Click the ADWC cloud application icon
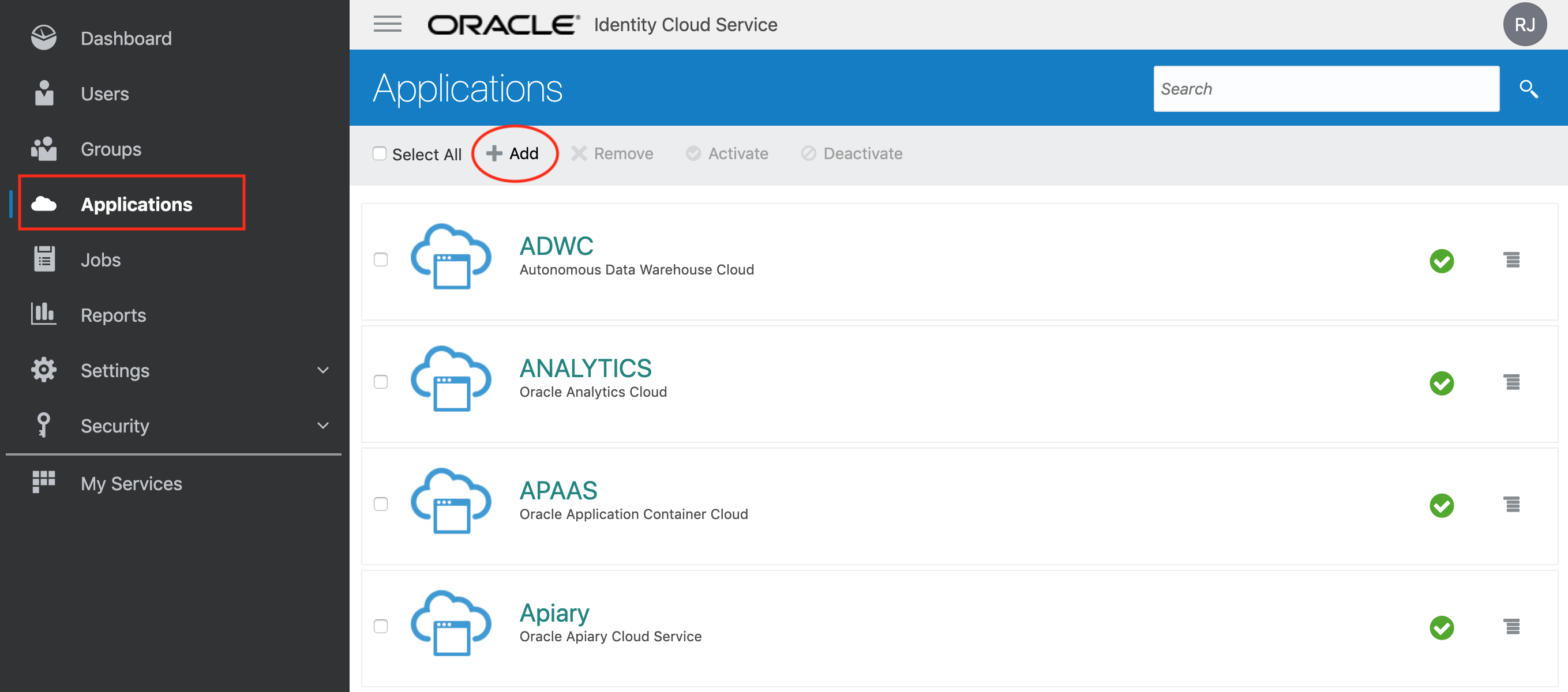The width and height of the screenshot is (1568, 692). click(x=451, y=257)
